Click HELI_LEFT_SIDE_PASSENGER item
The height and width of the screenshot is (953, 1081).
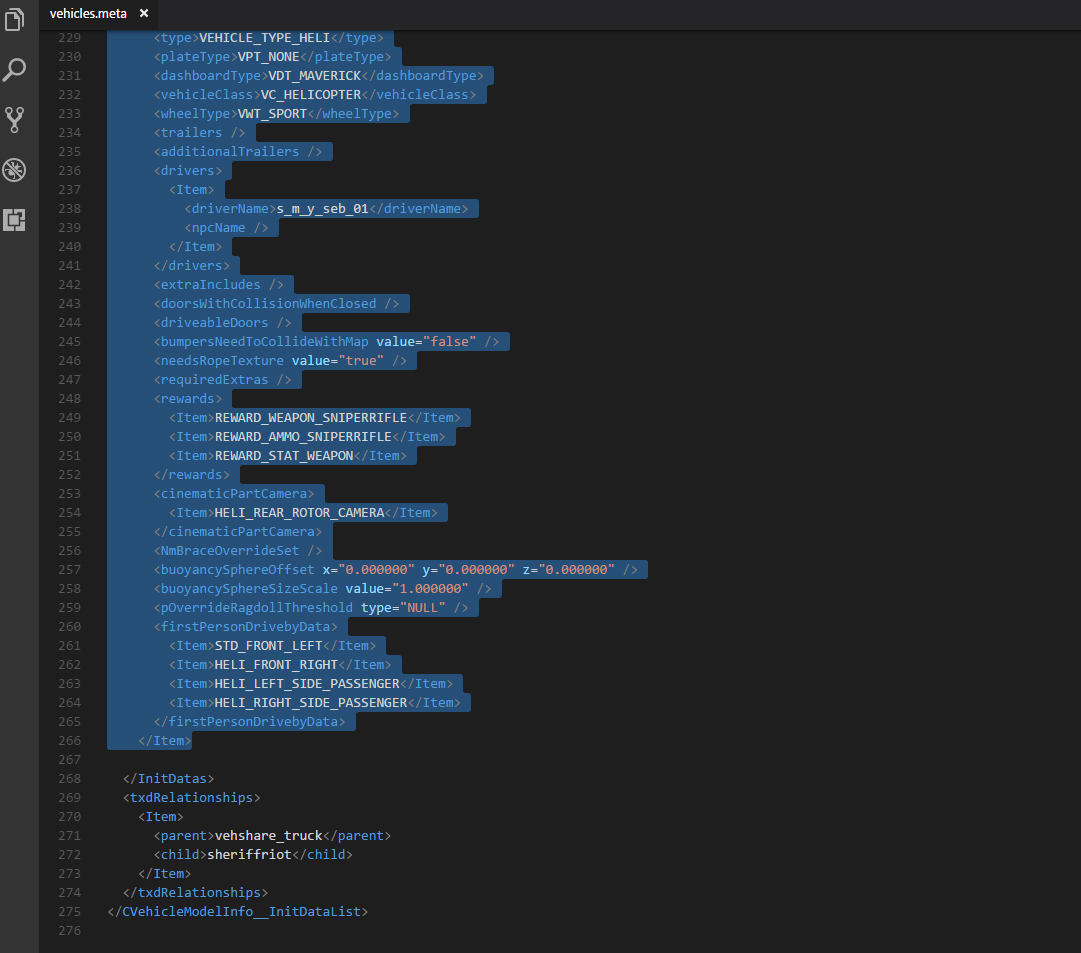[x=307, y=684]
